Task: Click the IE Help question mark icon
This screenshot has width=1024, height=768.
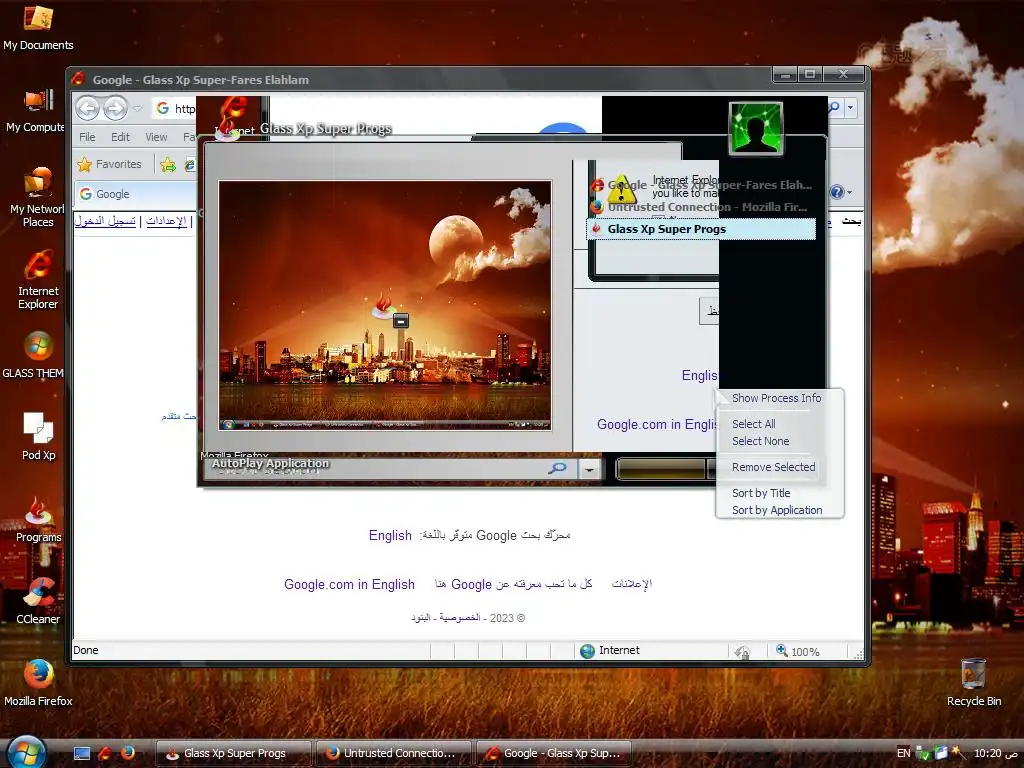Action: tap(837, 192)
